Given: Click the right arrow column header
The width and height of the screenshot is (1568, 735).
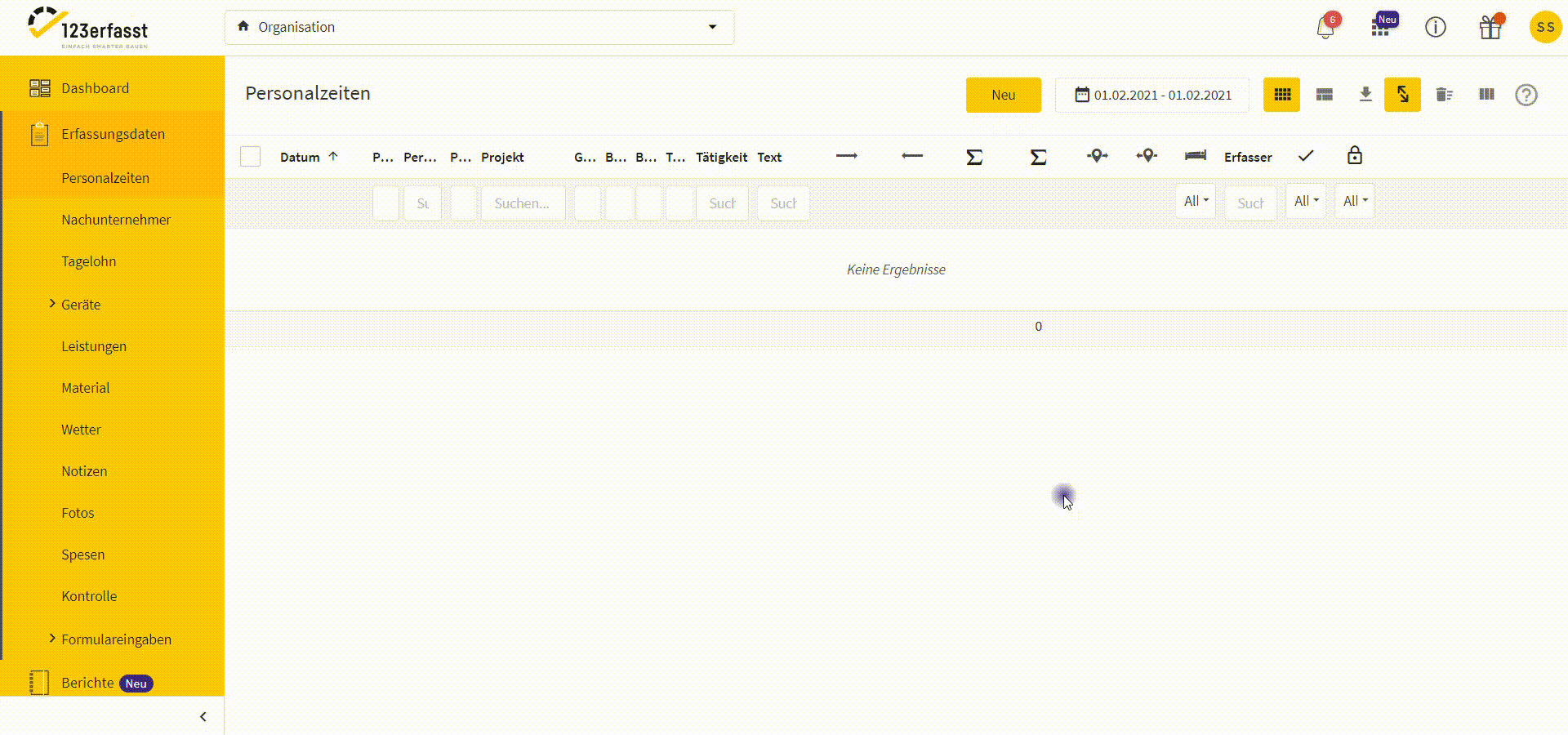Looking at the screenshot, I should pos(847,156).
